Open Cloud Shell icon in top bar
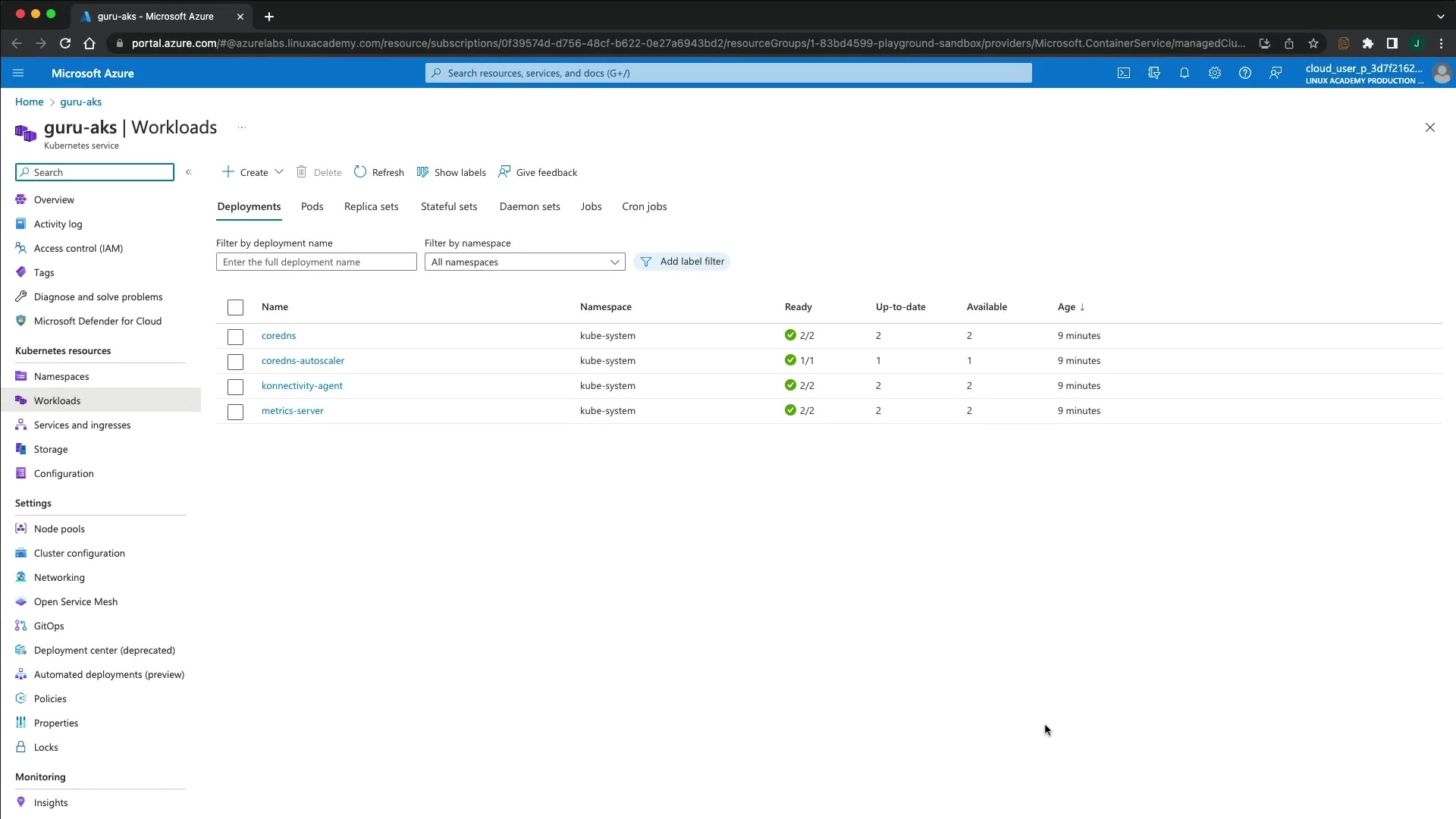The height and width of the screenshot is (819, 1456). [x=1123, y=73]
